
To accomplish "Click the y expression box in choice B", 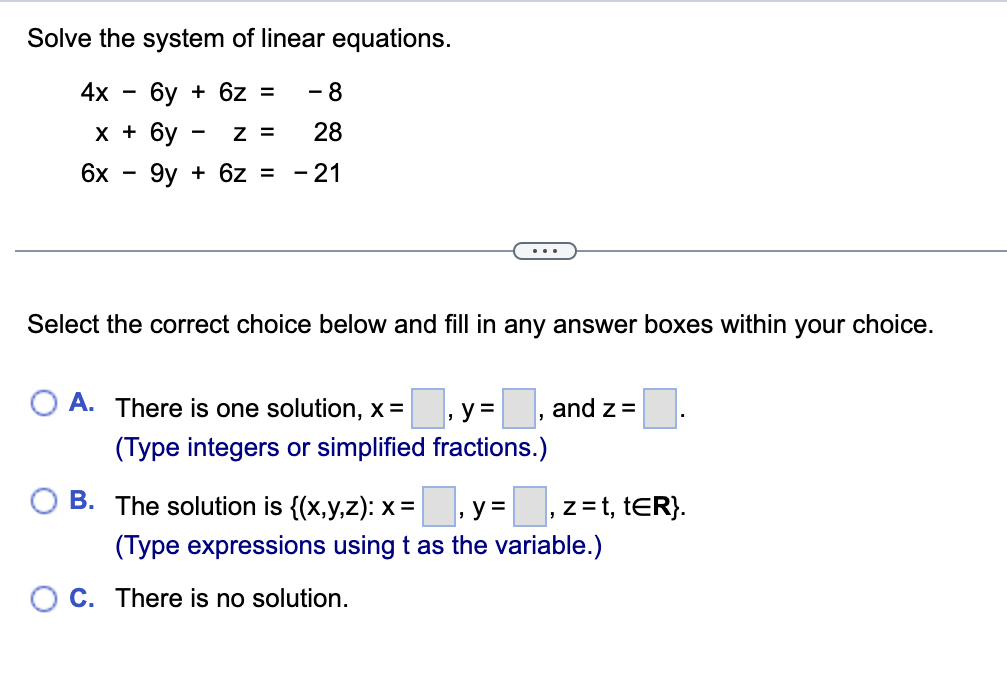I will pyautogui.click(x=528, y=505).
